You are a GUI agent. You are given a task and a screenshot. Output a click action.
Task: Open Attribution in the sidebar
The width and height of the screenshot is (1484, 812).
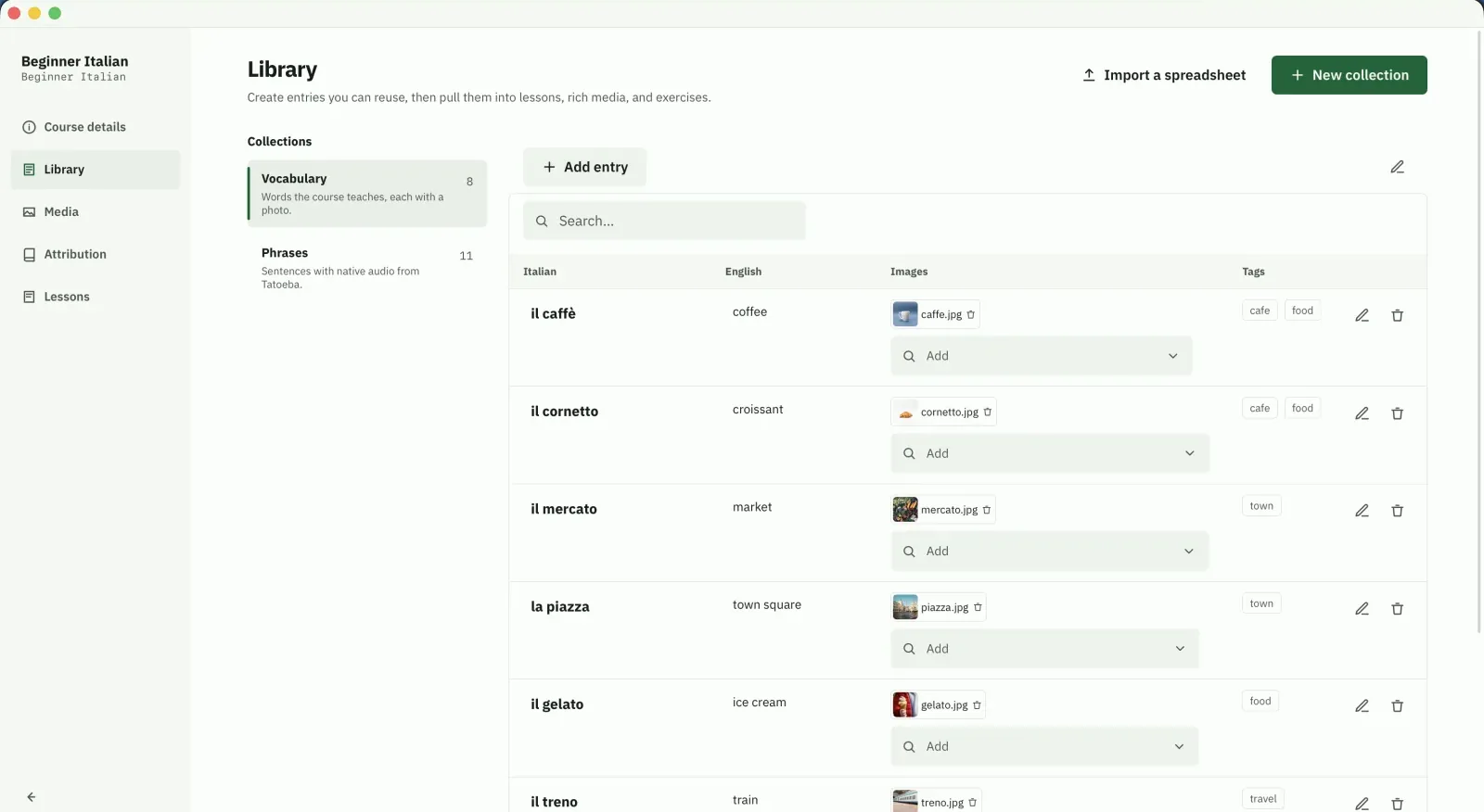[x=96, y=254]
